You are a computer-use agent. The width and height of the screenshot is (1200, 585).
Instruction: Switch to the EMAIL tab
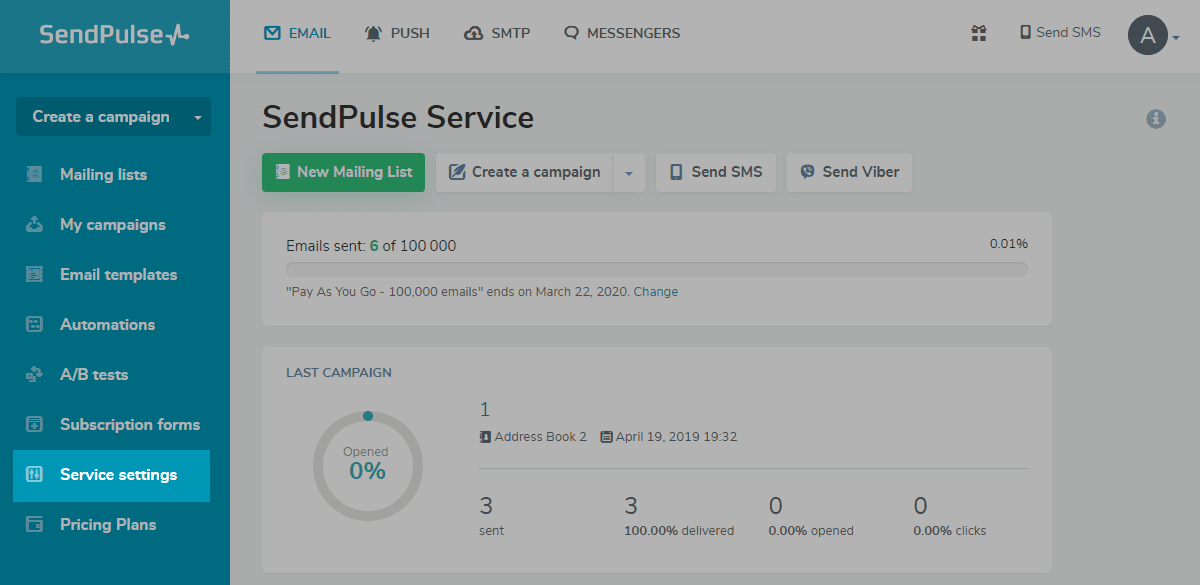297,33
